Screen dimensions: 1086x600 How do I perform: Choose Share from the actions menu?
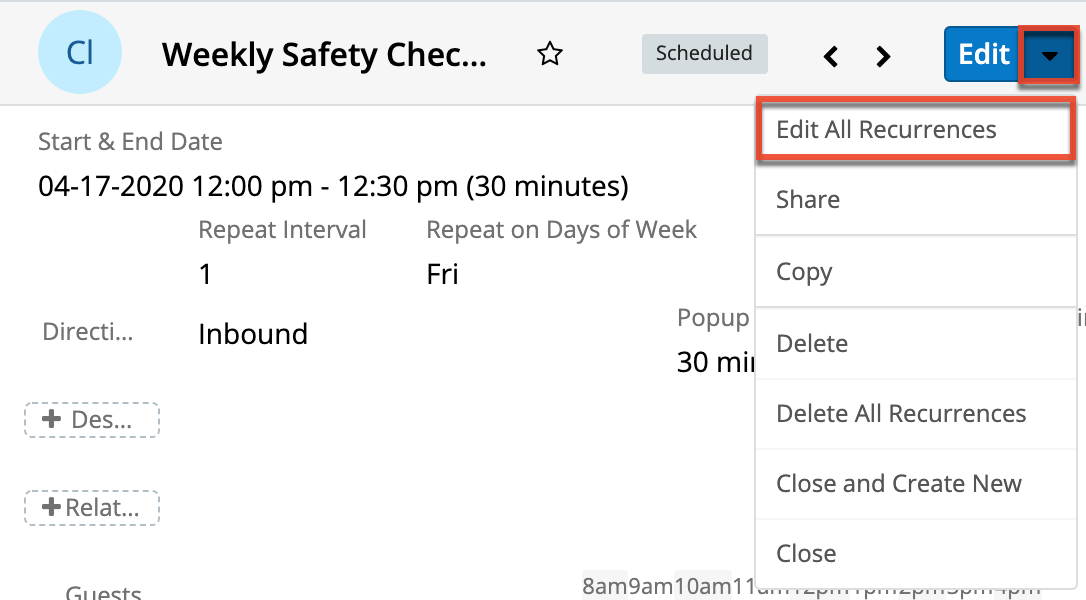click(808, 200)
